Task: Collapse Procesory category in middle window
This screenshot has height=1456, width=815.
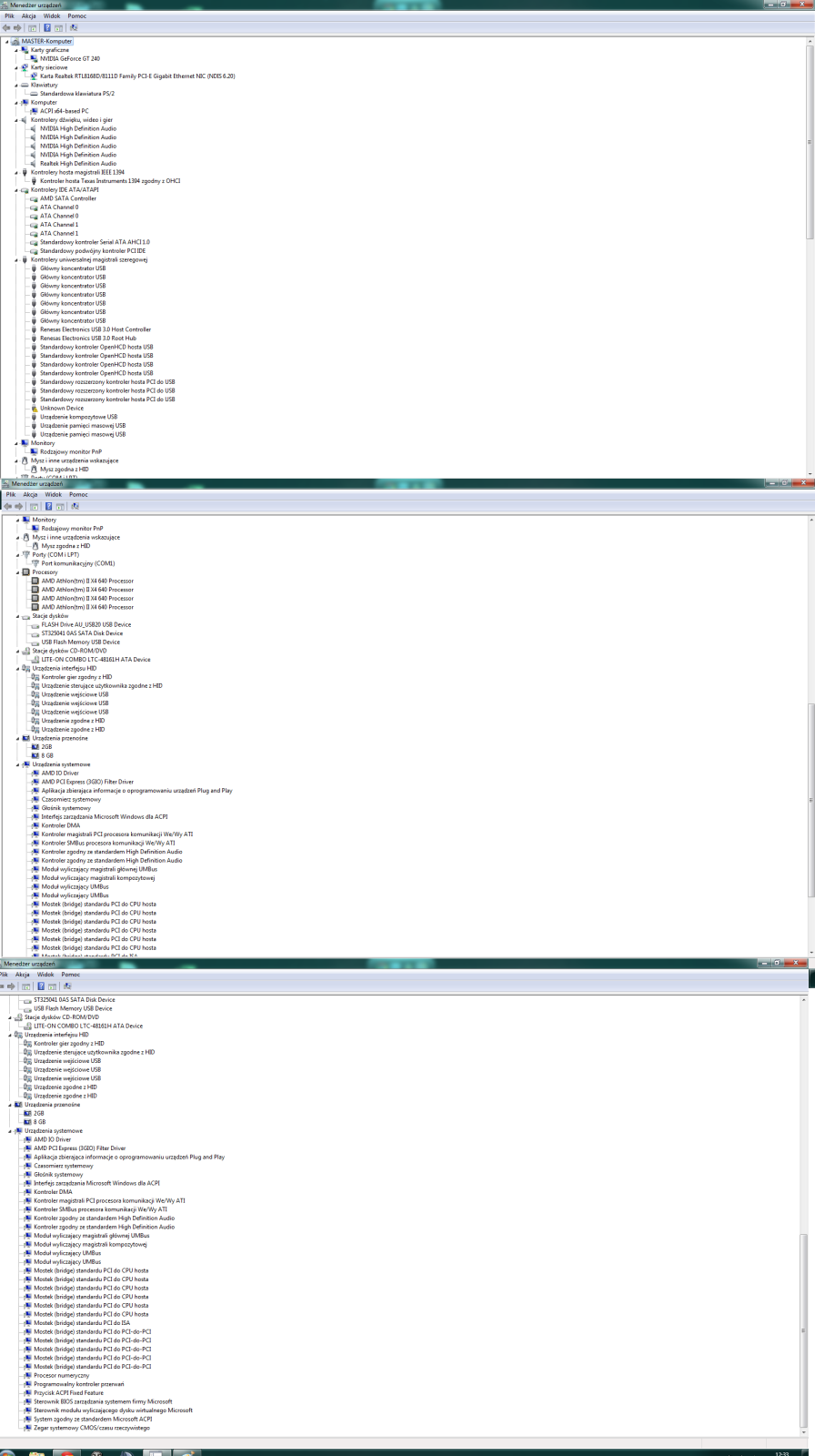Action: [18, 572]
